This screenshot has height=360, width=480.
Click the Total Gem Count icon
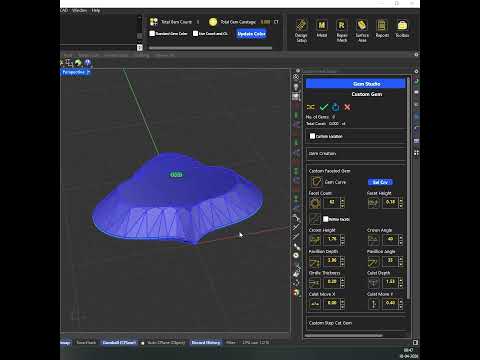(154, 22)
